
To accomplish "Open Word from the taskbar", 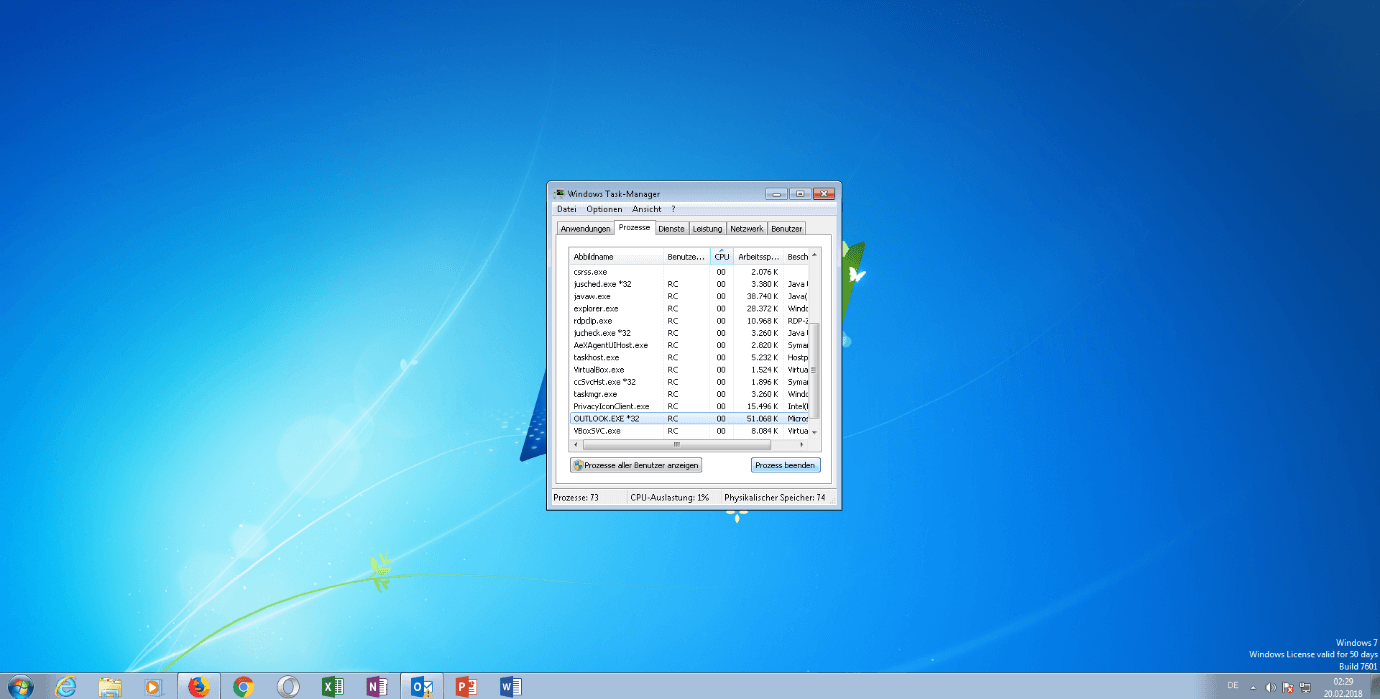I will click(511, 686).
